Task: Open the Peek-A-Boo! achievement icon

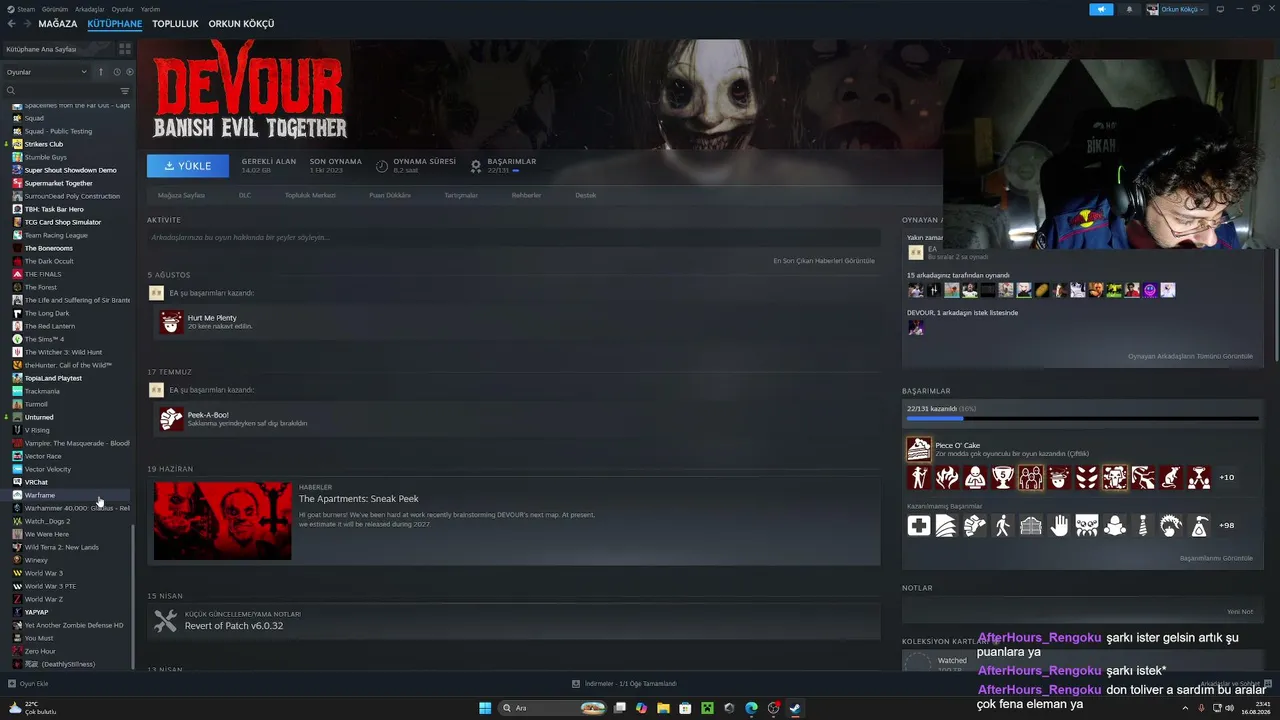Action: tap(172, 418)
